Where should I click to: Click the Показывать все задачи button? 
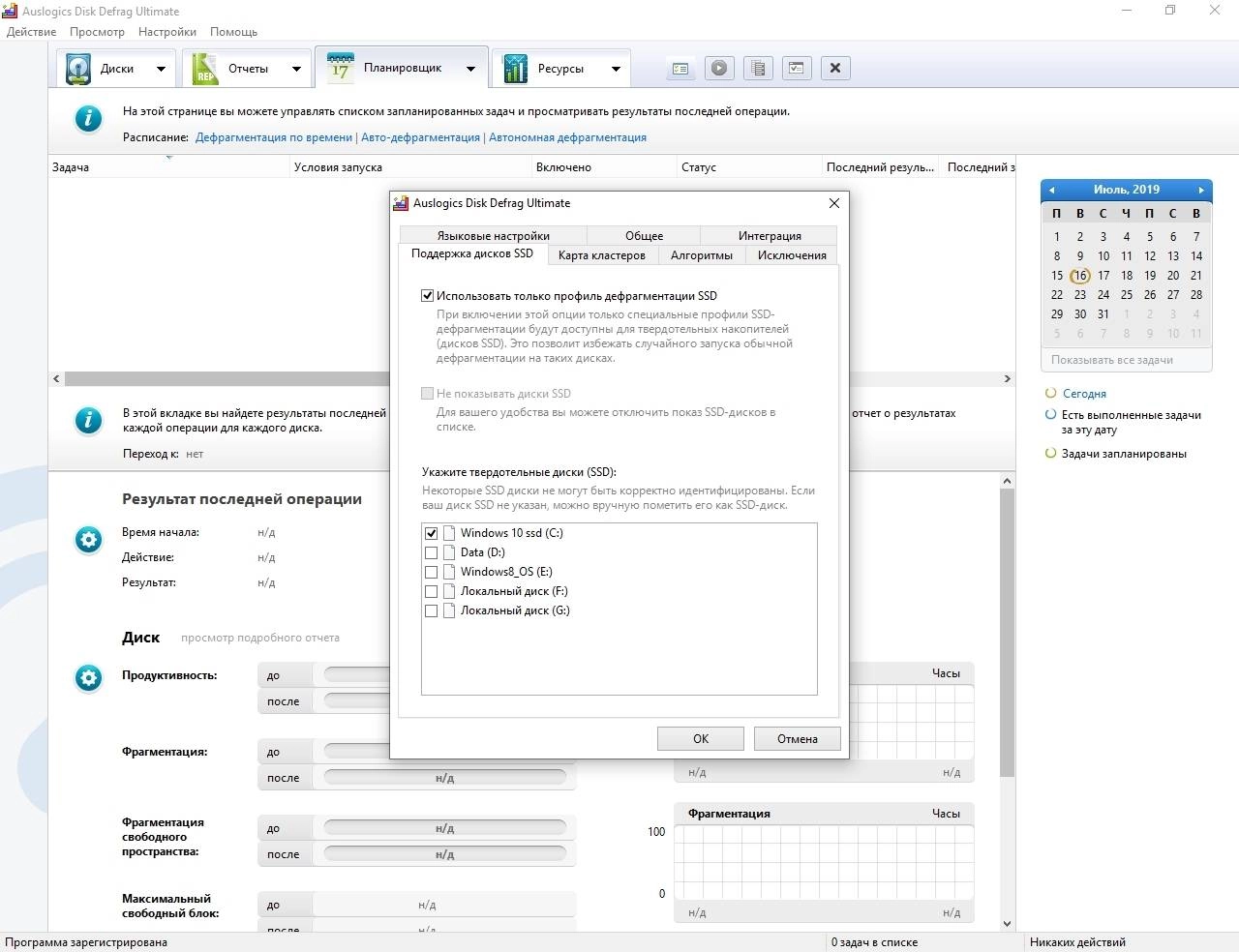(1127, 360)
